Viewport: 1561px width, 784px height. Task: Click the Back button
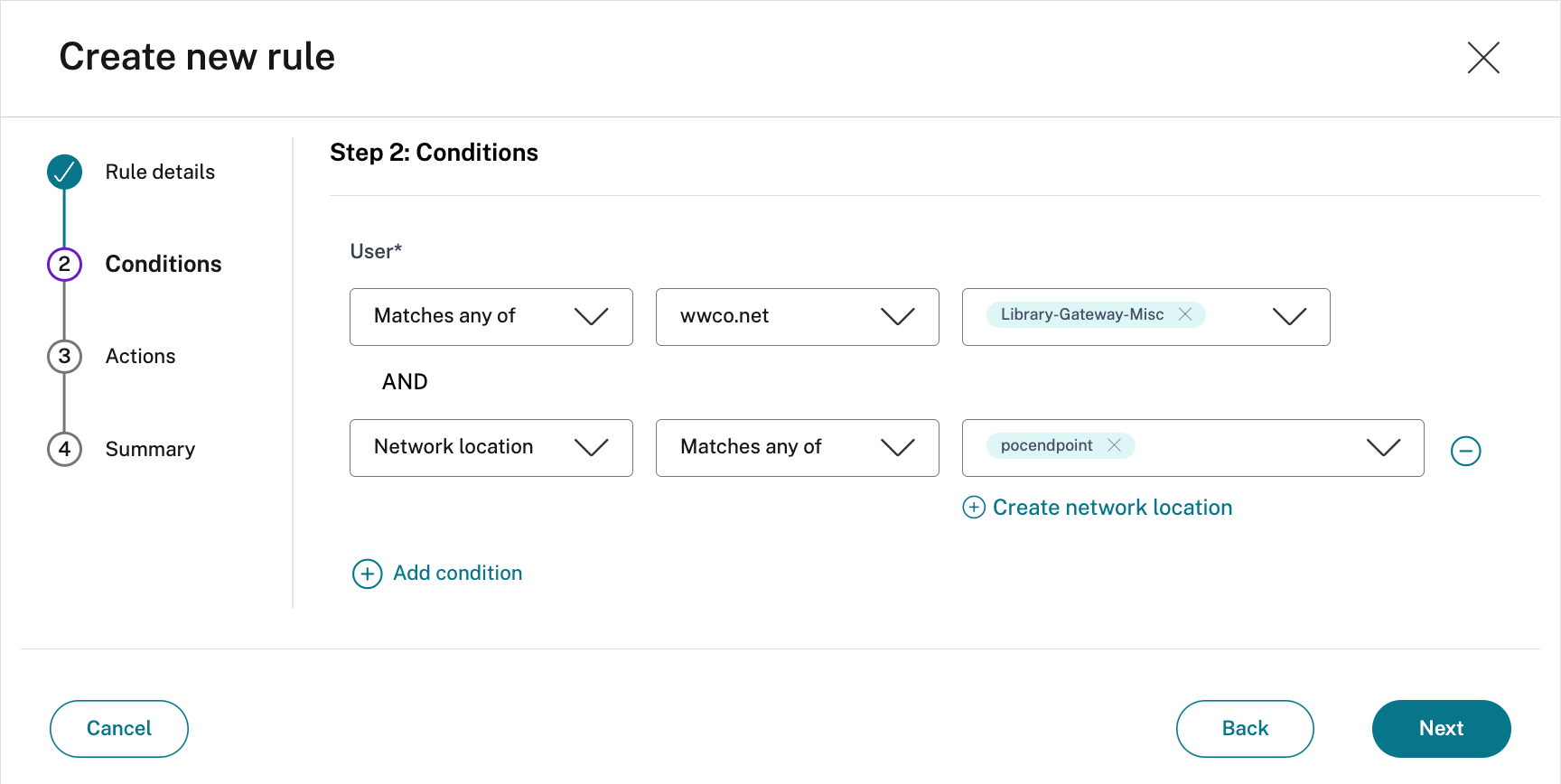1244,729
